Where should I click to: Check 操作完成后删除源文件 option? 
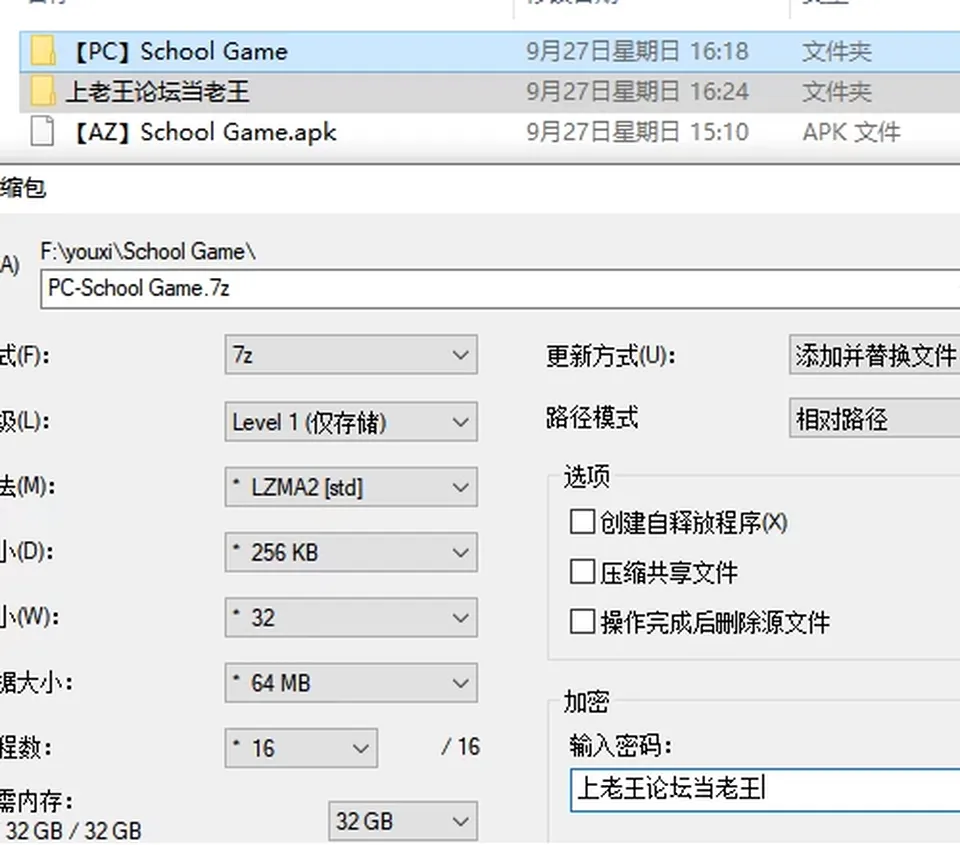coord(582,622)
